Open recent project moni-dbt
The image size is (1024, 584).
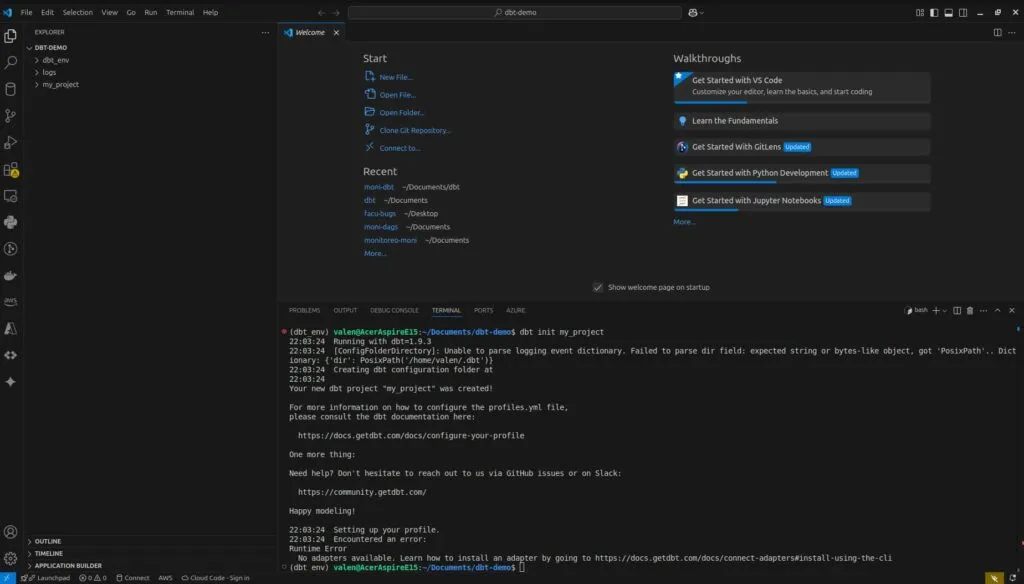tap(379, 187)
